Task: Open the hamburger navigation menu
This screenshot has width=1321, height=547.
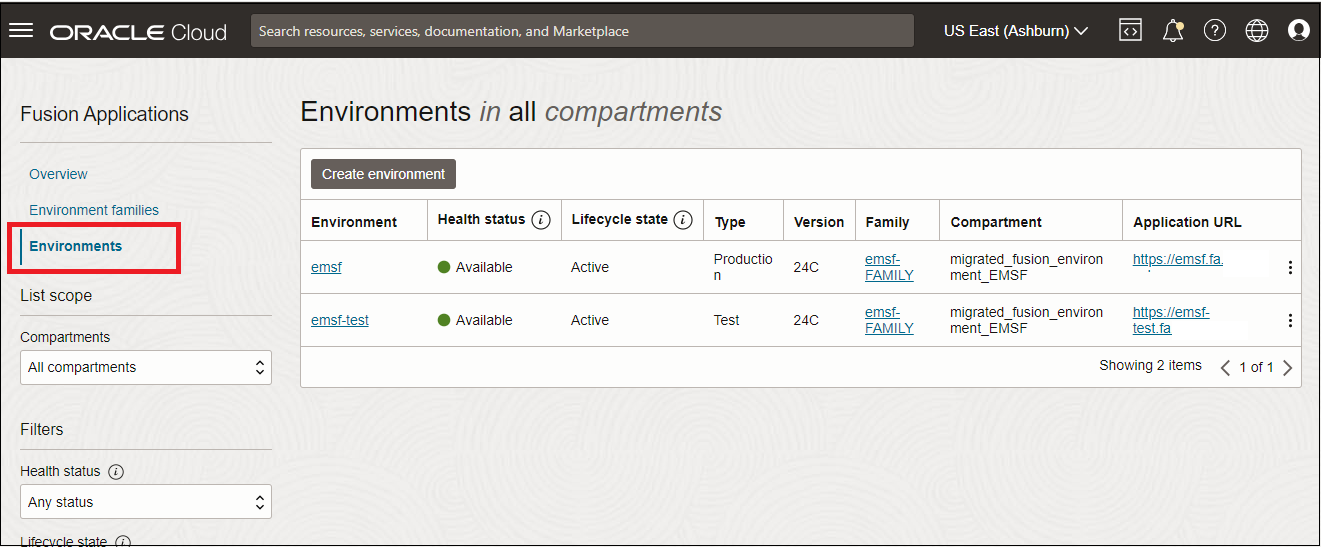Action: (21, 30)
